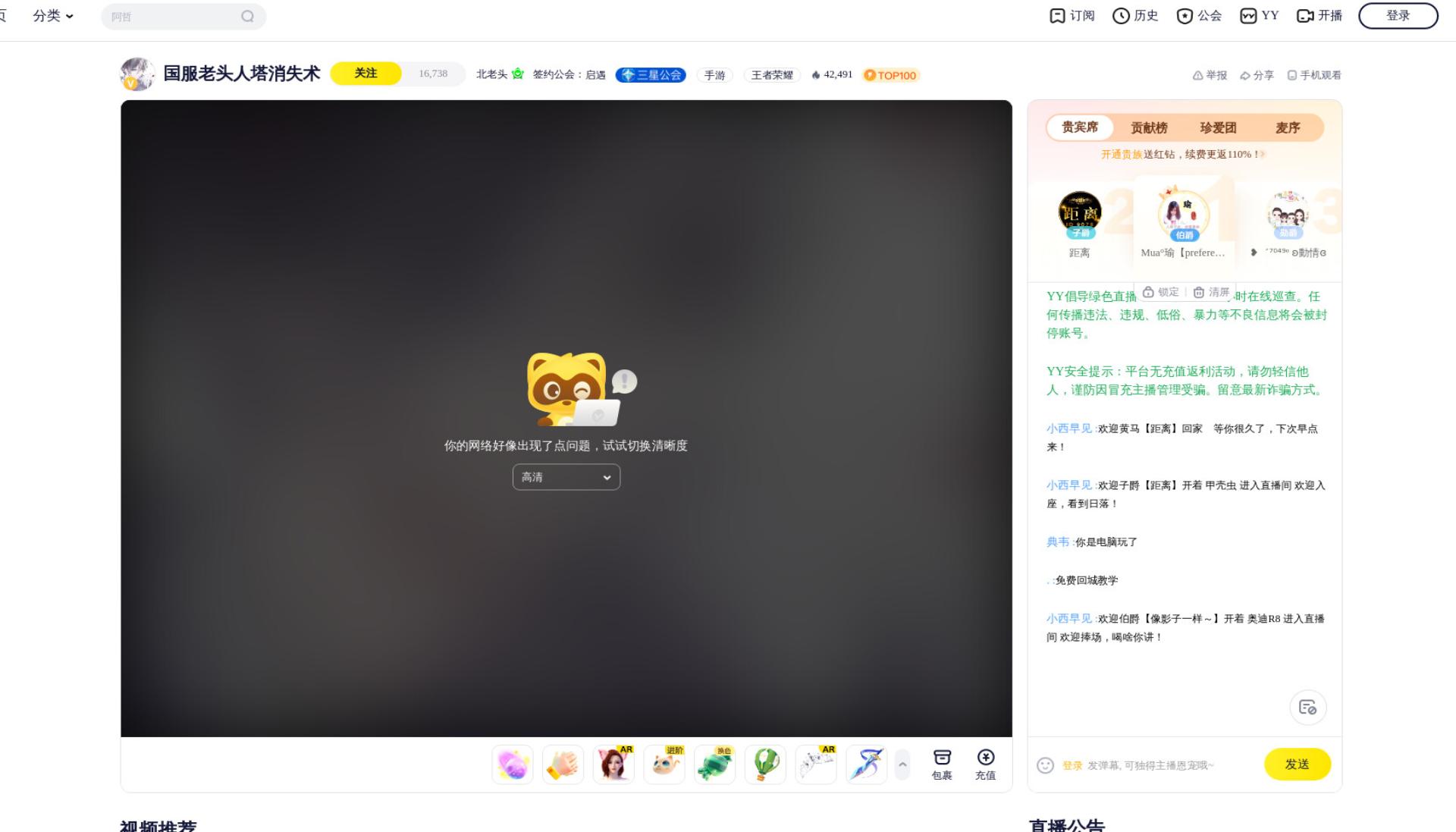Switch to the 麦序 tab
Screen dimensions: 1456x832
[x=1288, y=127]
